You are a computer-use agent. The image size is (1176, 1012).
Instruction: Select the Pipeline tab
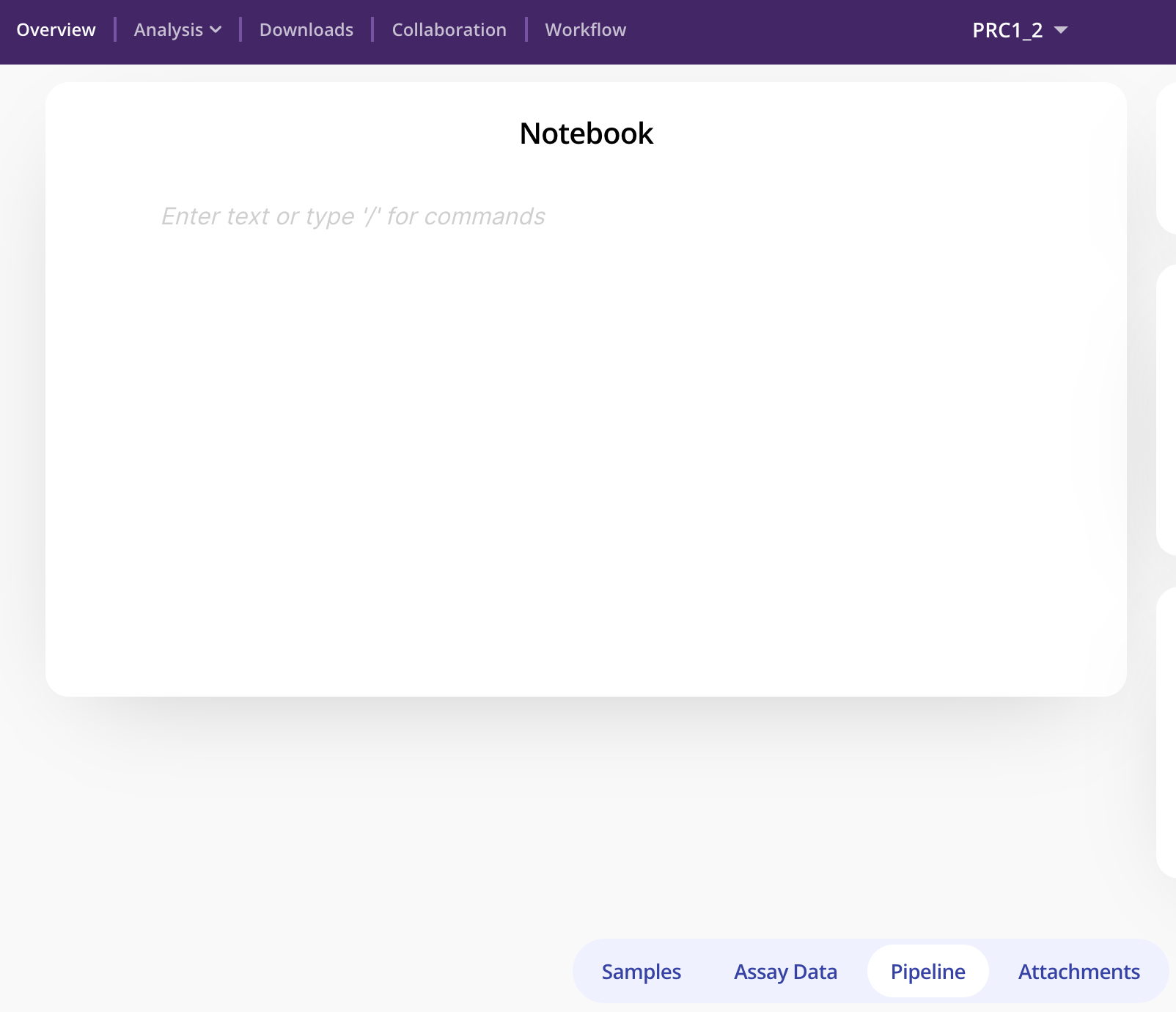click(928, 971)
